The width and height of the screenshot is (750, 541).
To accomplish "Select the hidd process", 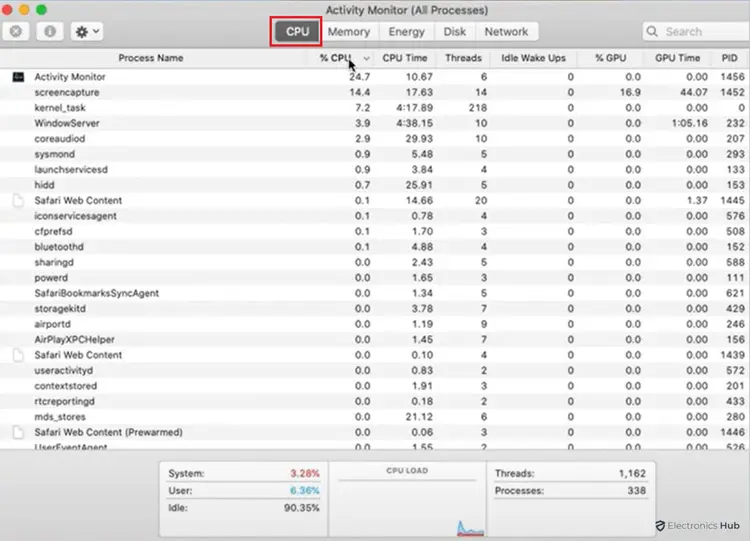I will click(44, 185).
